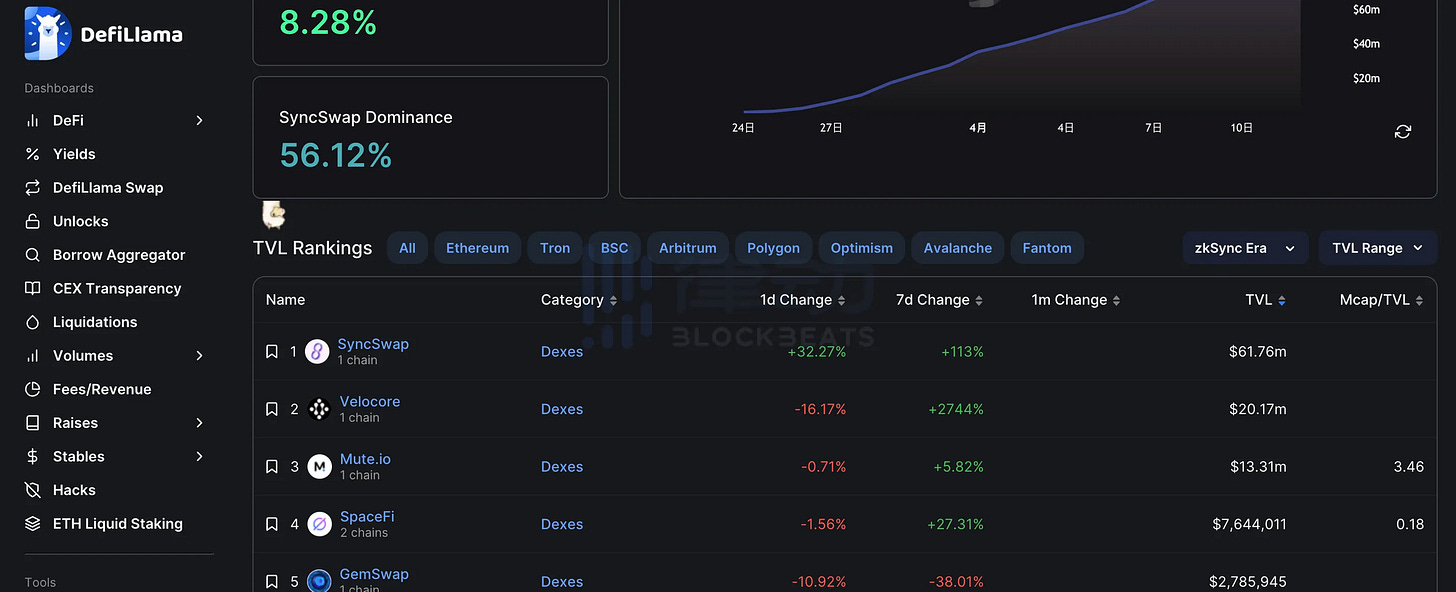The width and height of the screenshot is (1456, 592).
Task: Click the Velocore protocol logo
Action: click(x=319, y=409)
